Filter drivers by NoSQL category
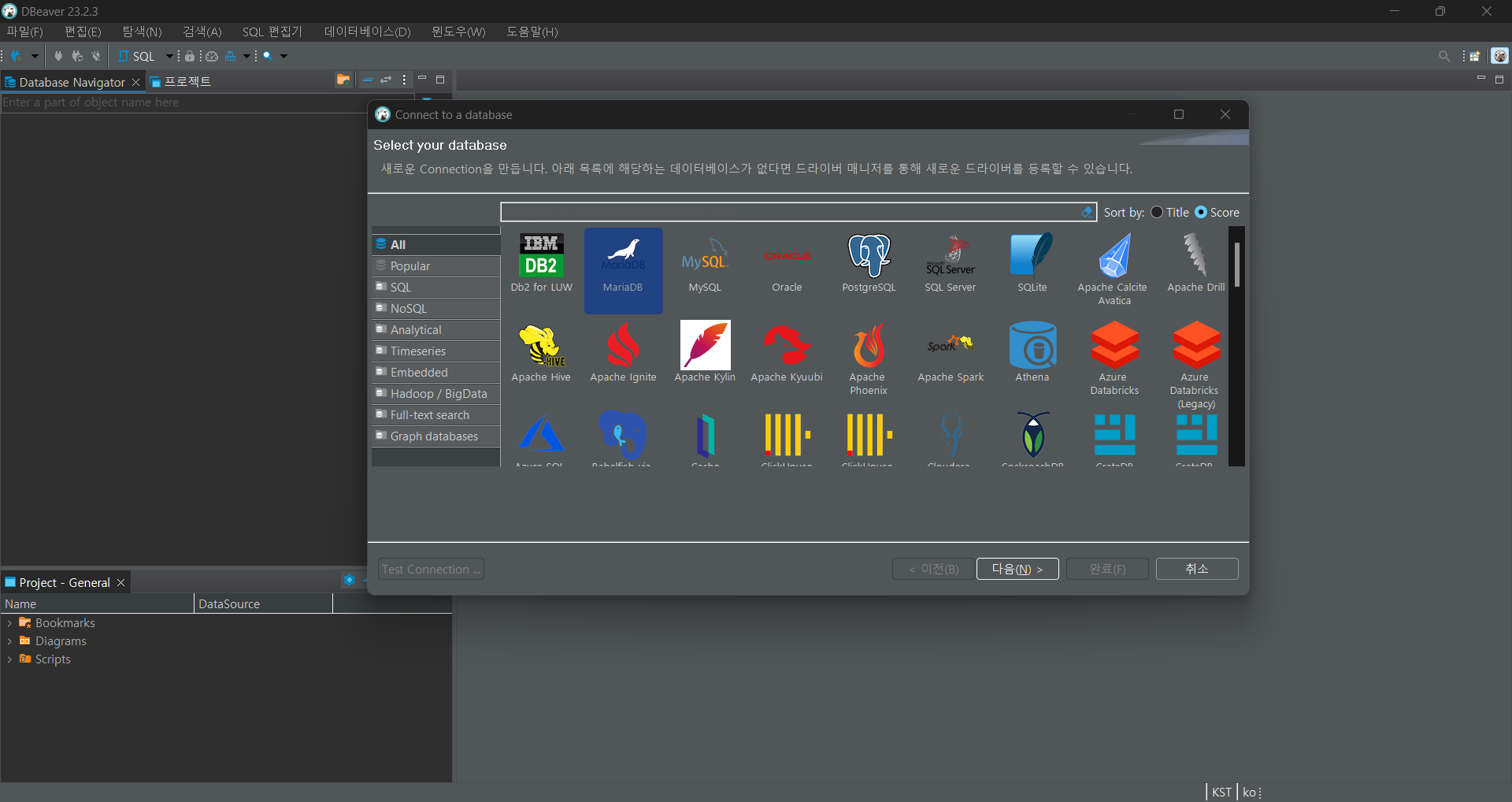The width and height of the screenshot is (1512, 802). (x=436, y=309)
